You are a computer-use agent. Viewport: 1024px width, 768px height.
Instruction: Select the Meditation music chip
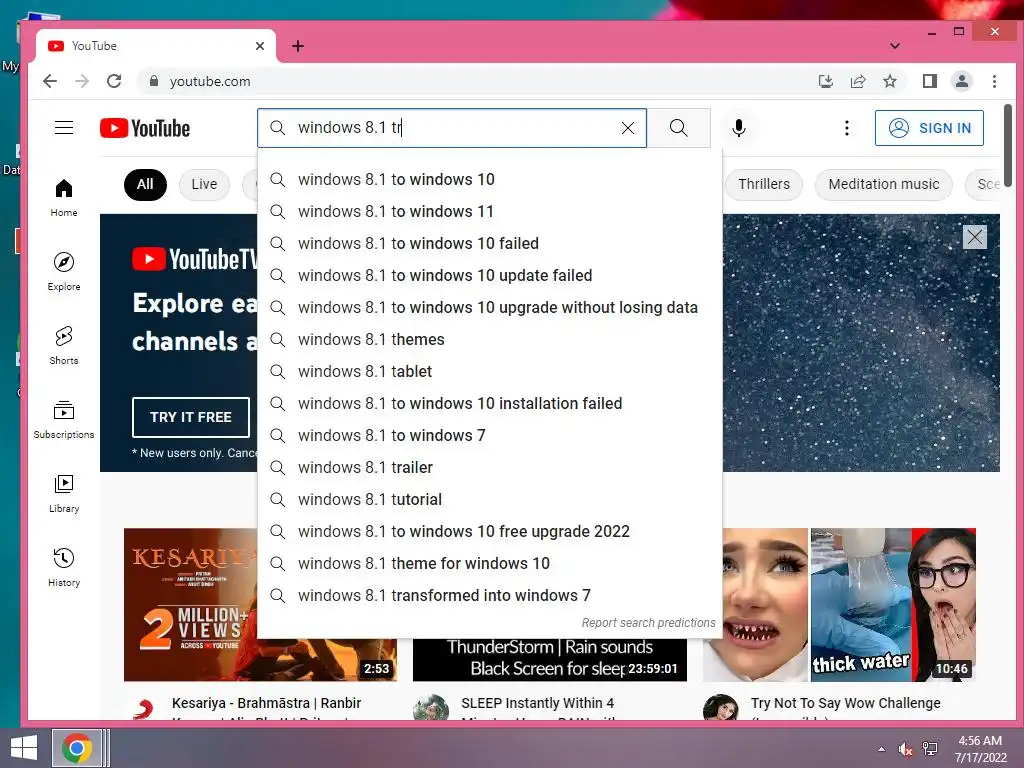click(884, 184)
